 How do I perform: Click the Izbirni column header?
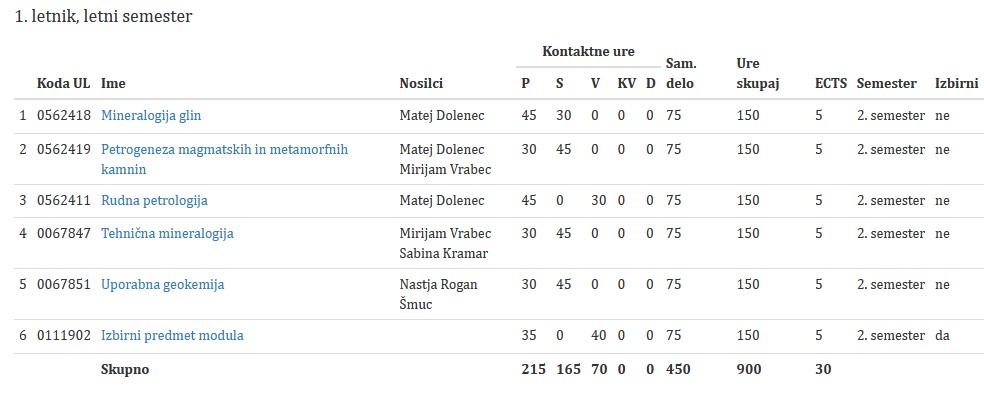[x=956, y=83]
